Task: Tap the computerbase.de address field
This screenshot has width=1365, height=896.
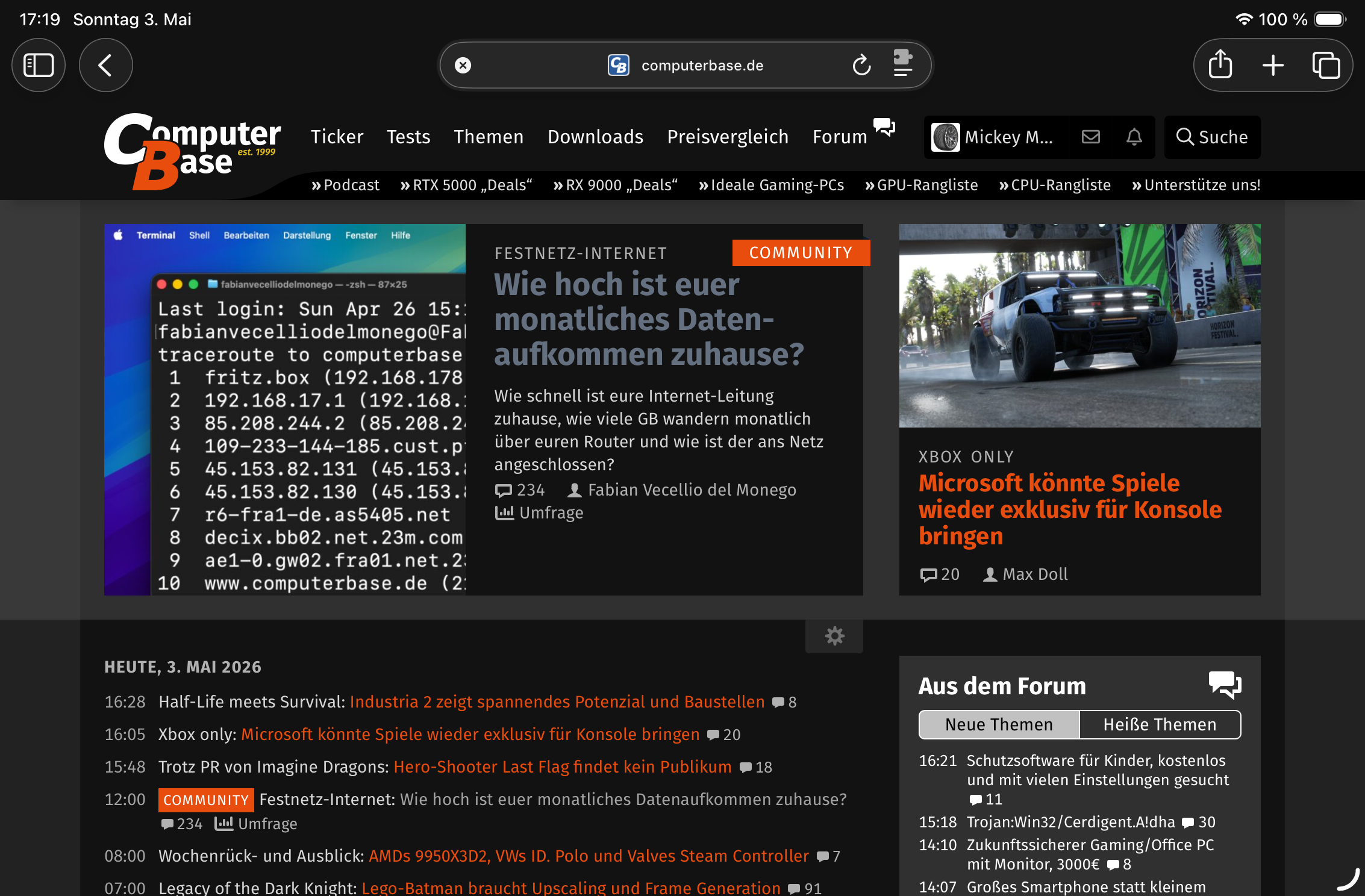Action: (685, 65)
